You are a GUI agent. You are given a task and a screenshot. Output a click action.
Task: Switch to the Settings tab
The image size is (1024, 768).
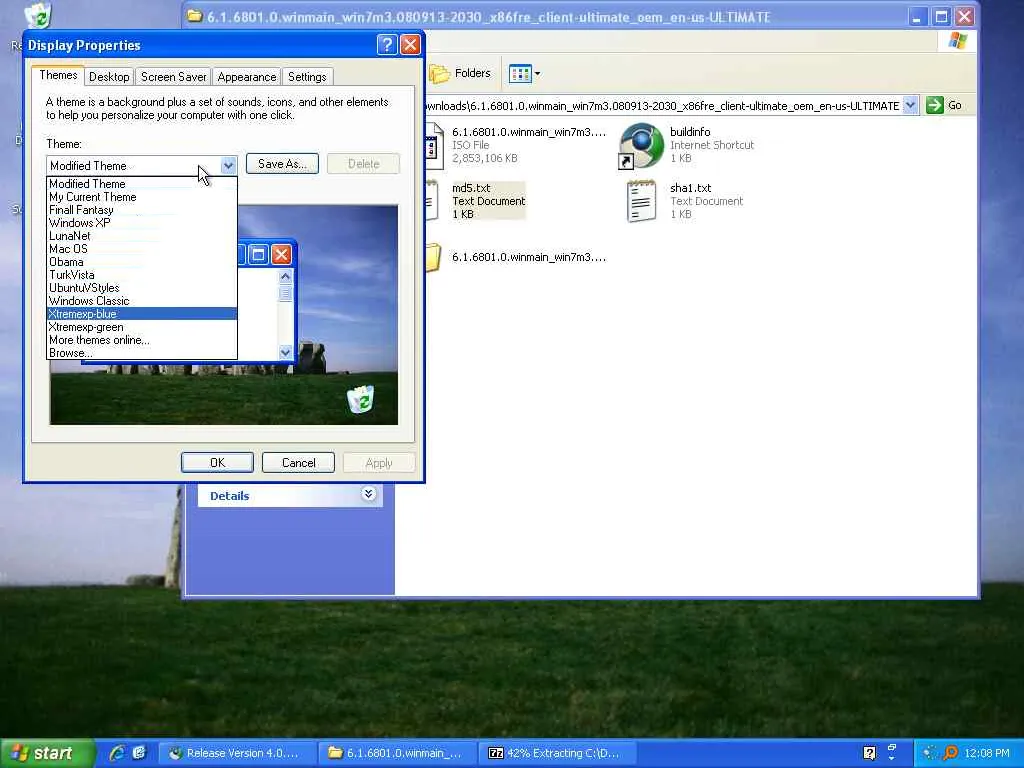point(307,76)
